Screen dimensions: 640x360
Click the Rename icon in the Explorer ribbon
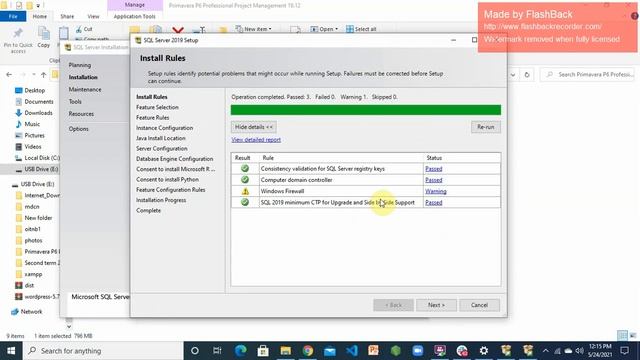(x=199, y=30)
